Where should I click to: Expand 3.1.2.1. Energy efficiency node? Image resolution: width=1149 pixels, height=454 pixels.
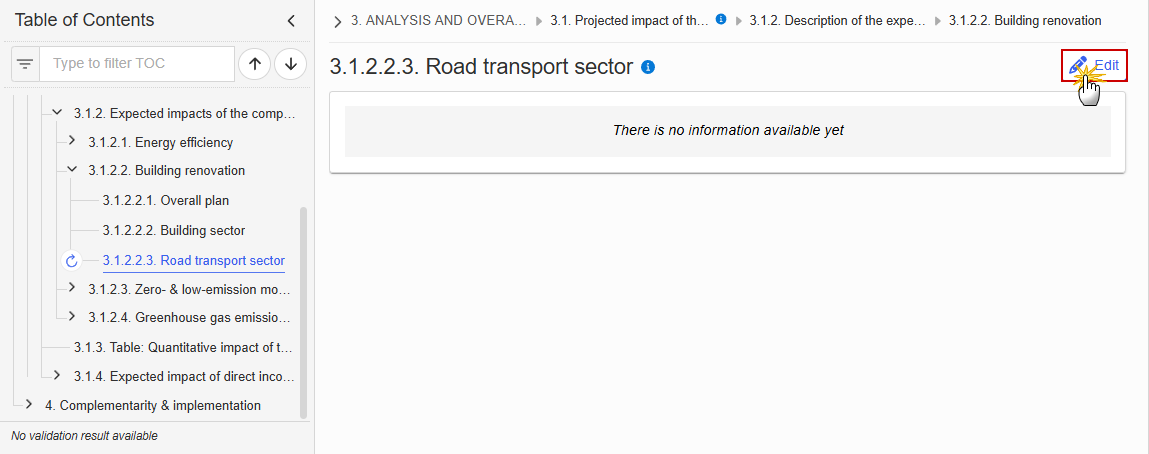[x=71, y=140]
